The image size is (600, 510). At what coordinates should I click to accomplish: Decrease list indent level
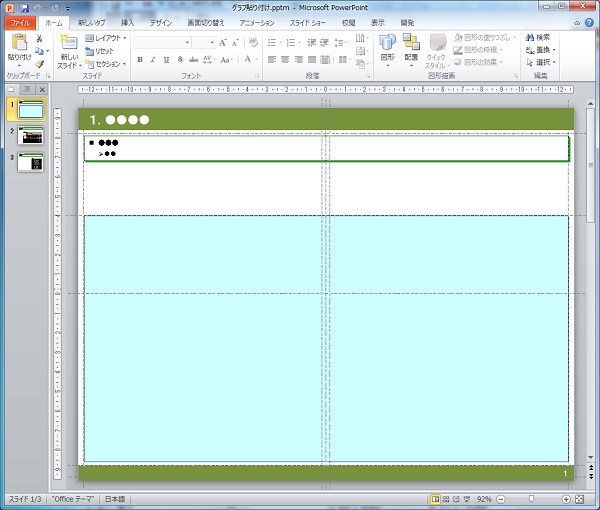[x=311, y=42]
